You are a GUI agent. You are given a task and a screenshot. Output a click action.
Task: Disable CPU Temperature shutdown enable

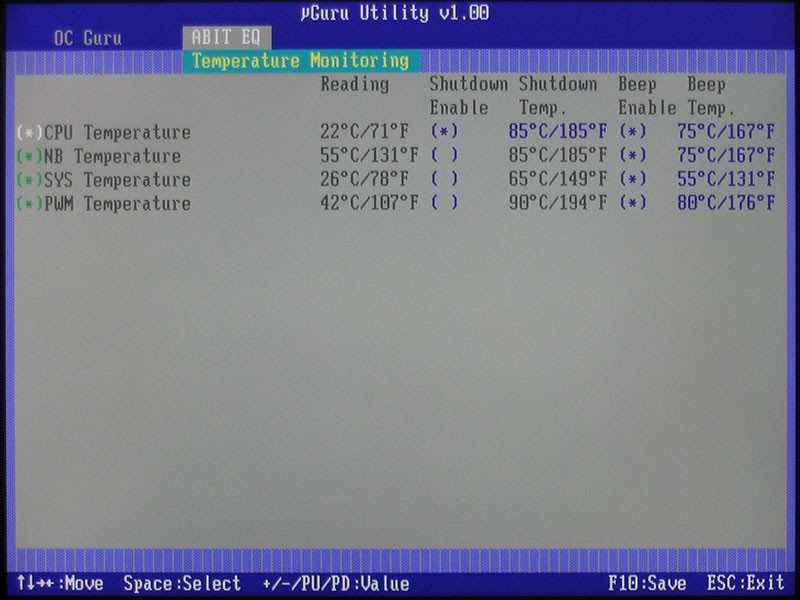444,132
